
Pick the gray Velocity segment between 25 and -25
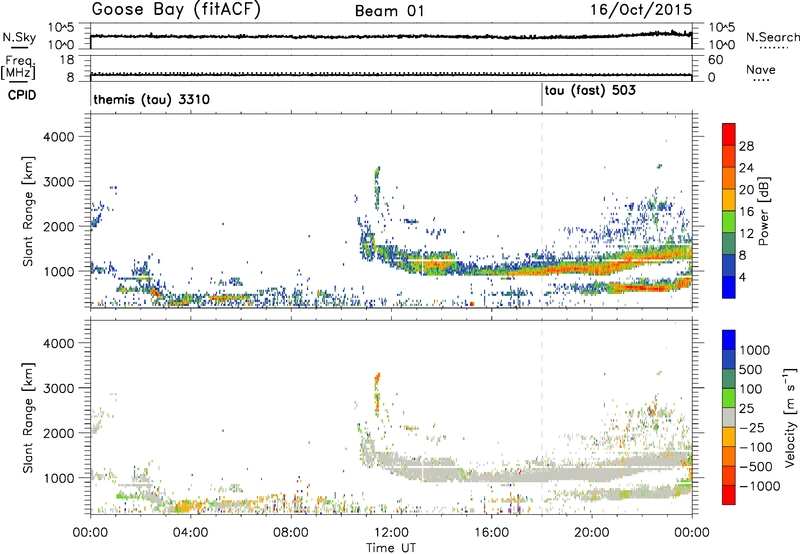pos(729,417)
